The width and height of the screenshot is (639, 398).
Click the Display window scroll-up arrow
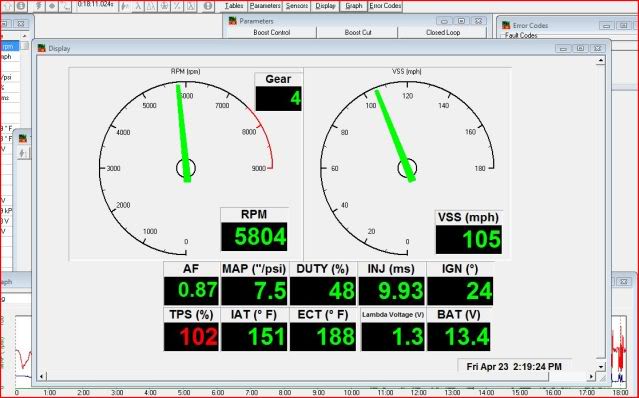601,61
